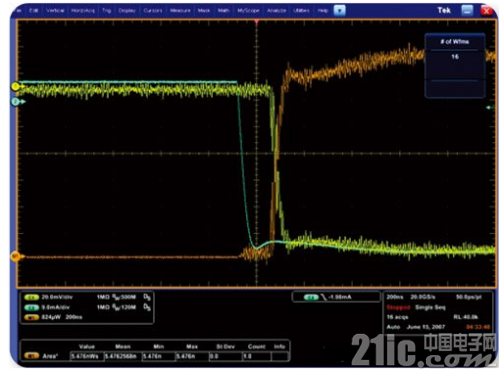
Task: Open the Horiz/Acq menu
Action: (x=83, y=11)
